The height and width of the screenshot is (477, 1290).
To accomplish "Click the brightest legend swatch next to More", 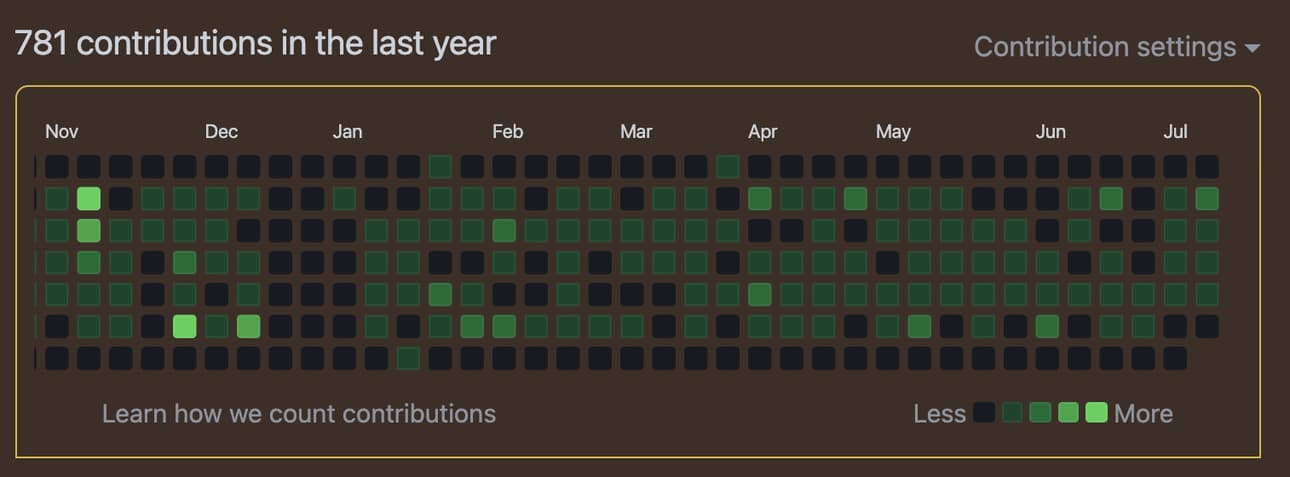I will (1096, 412).
